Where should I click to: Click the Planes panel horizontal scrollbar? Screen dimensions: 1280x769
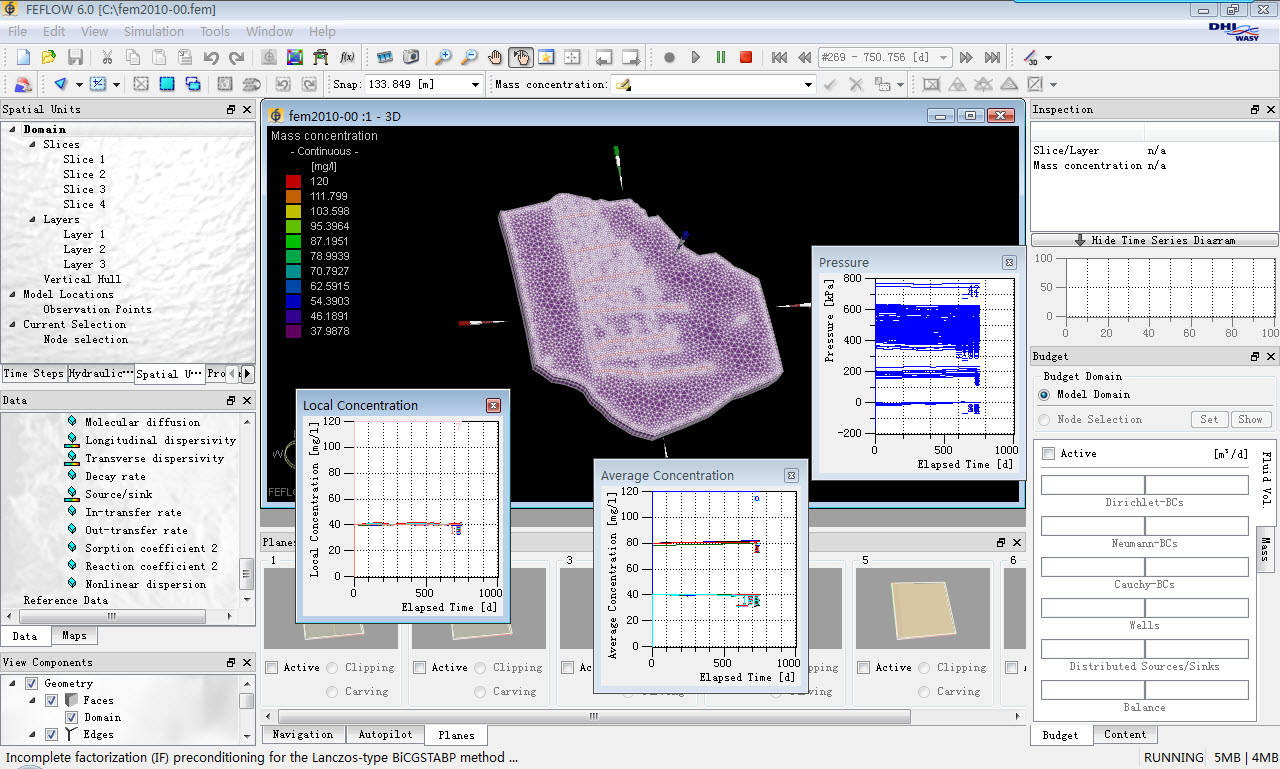[595, 717]
